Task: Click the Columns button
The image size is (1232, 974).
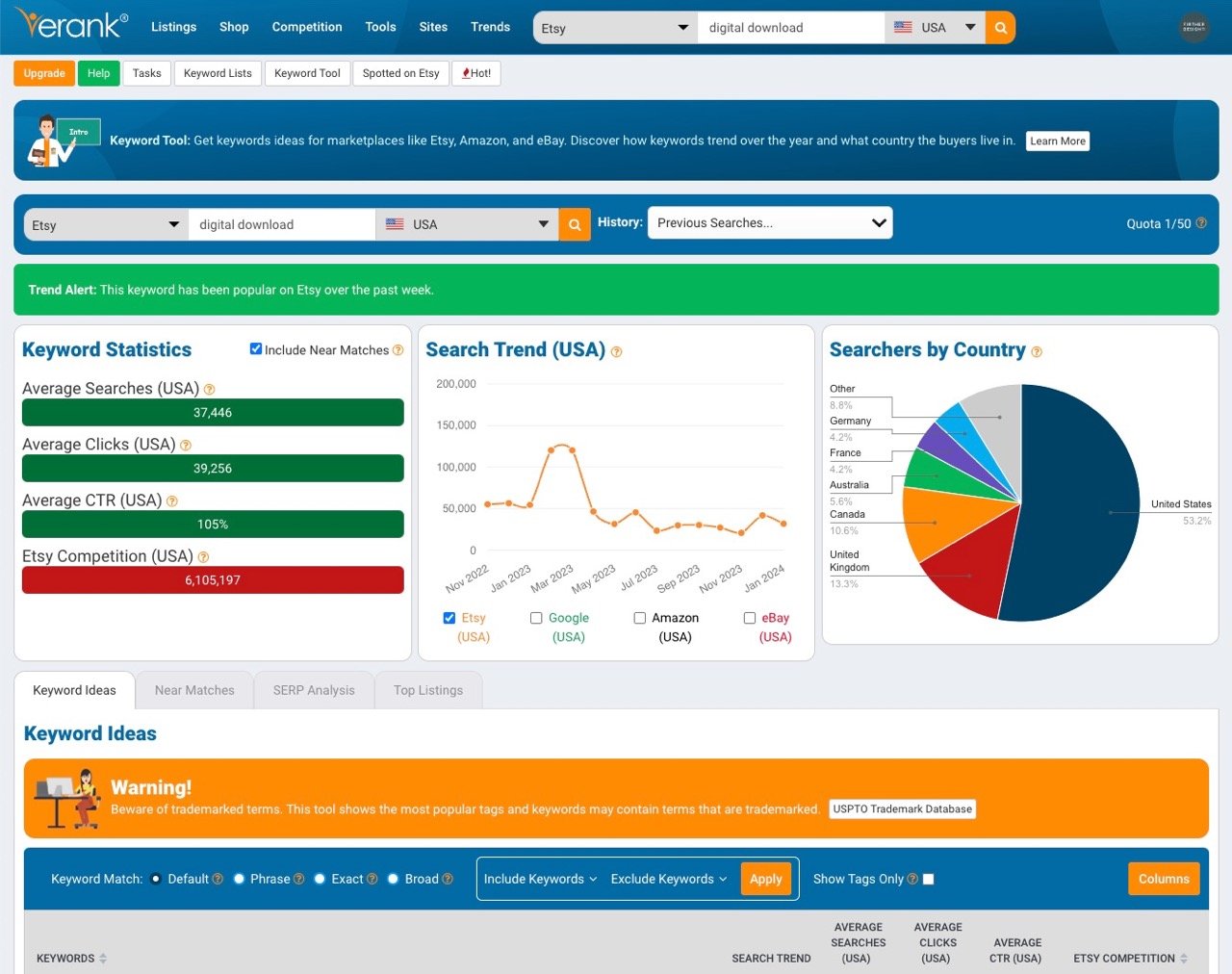Action: (1164, 879)
